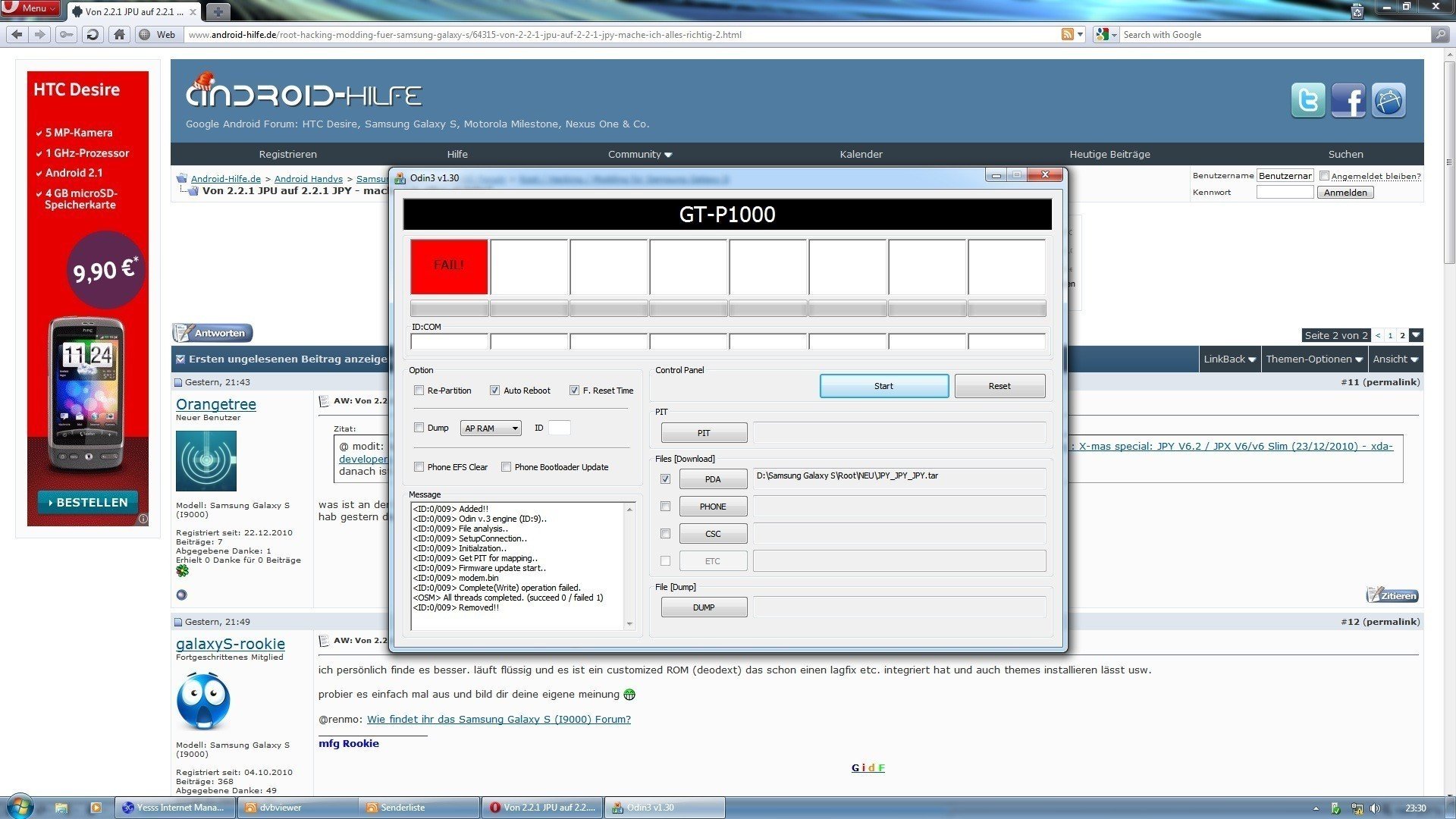Go back with the browser Back arrow
Viewport: 1456px width, 819px height.
click(x=17, y=34)
